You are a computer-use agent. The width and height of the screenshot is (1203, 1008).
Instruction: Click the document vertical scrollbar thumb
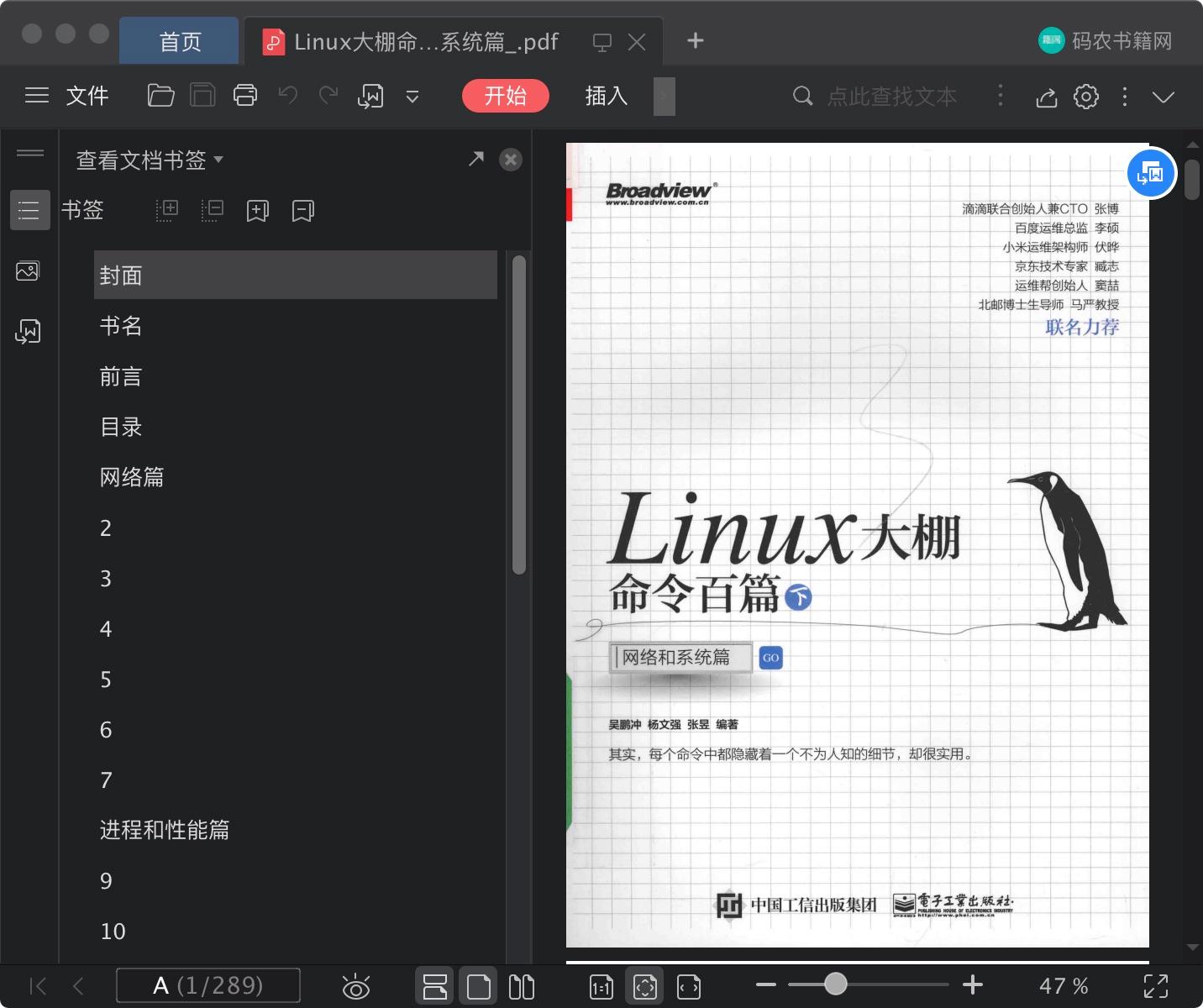1192,179
